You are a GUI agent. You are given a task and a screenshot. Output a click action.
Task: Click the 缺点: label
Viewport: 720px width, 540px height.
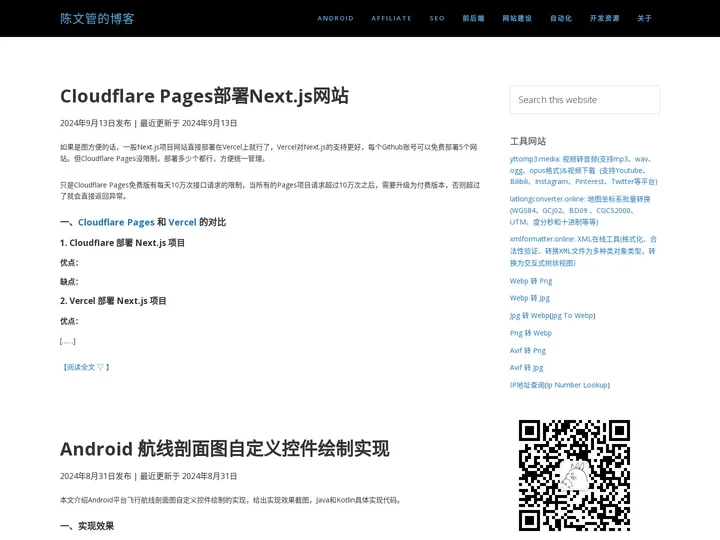tap(69, 281)
